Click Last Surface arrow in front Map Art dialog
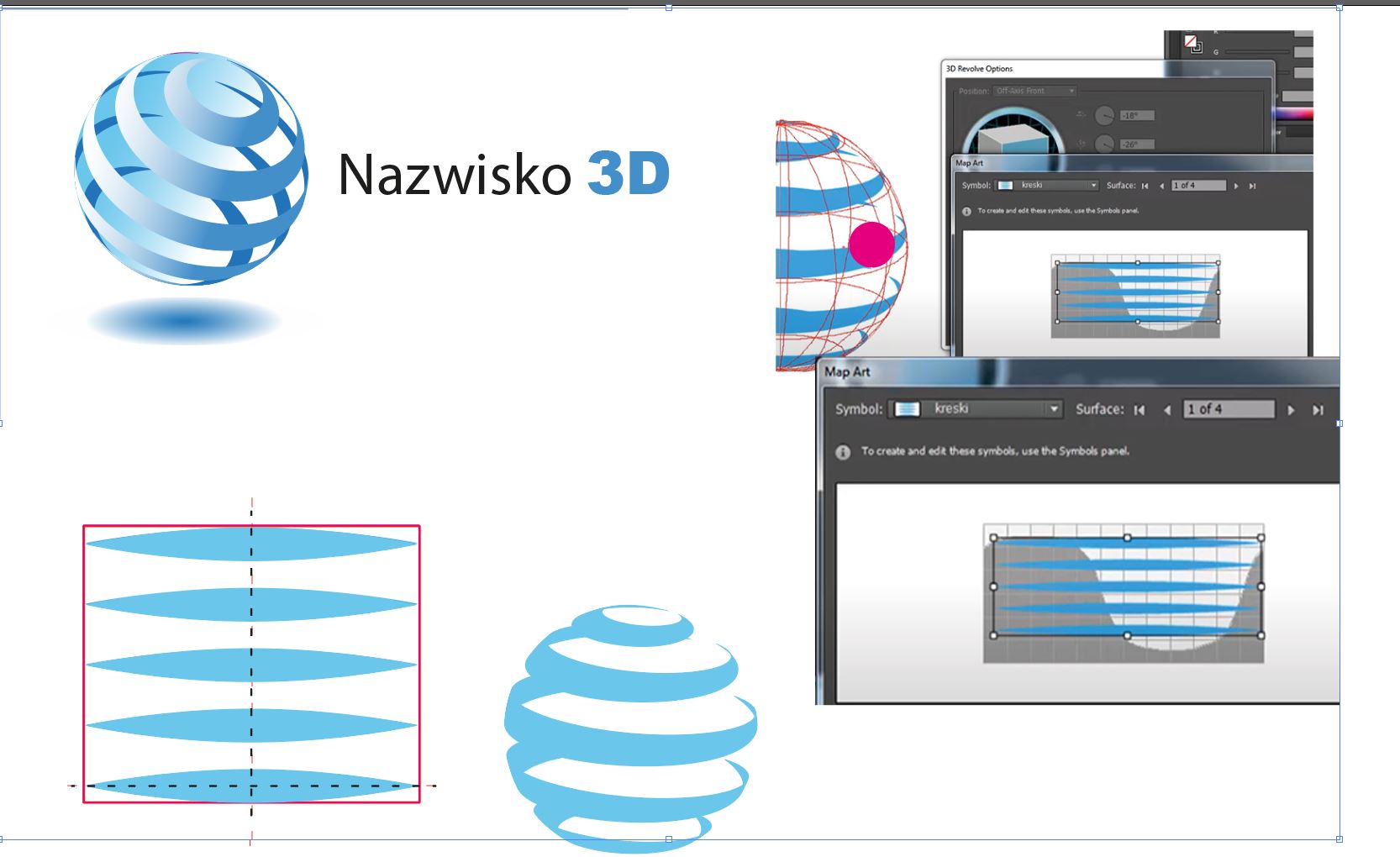 pyautogui.click(x=1318, y=410)
